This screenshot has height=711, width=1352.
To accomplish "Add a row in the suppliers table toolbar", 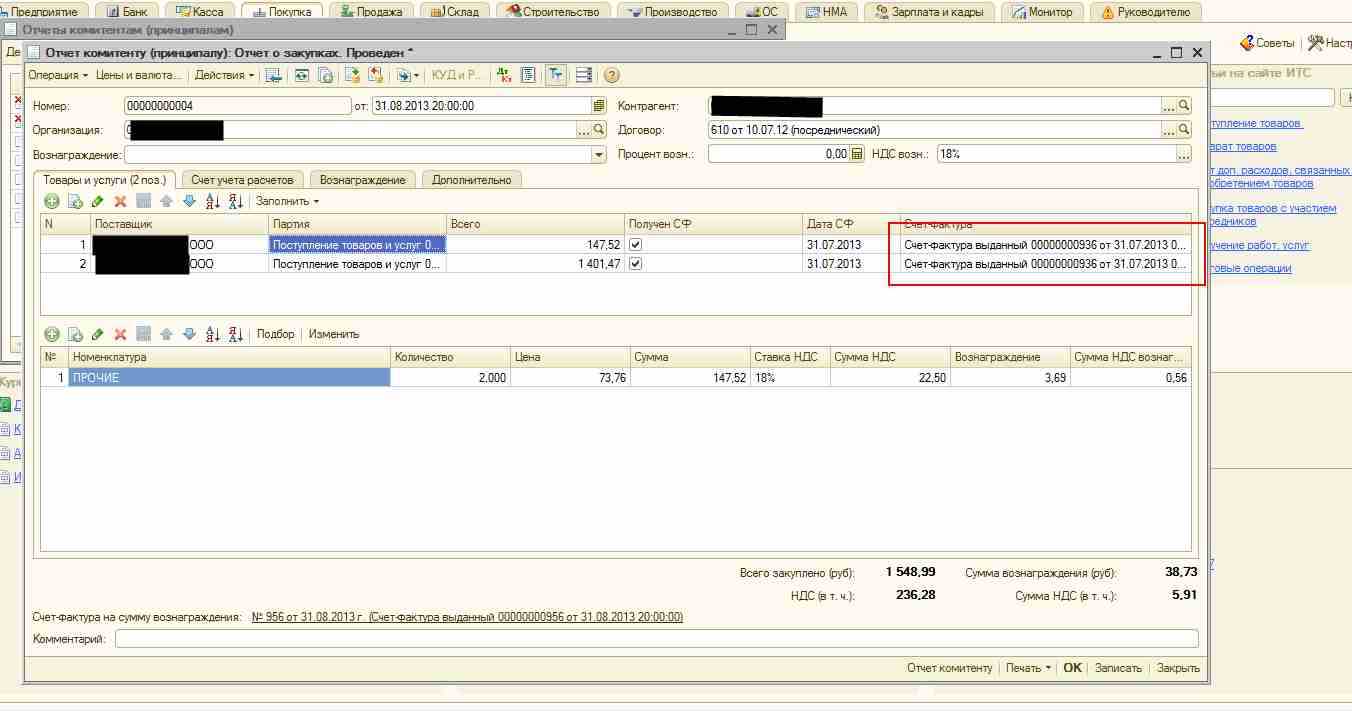I will tap(51, 201).
